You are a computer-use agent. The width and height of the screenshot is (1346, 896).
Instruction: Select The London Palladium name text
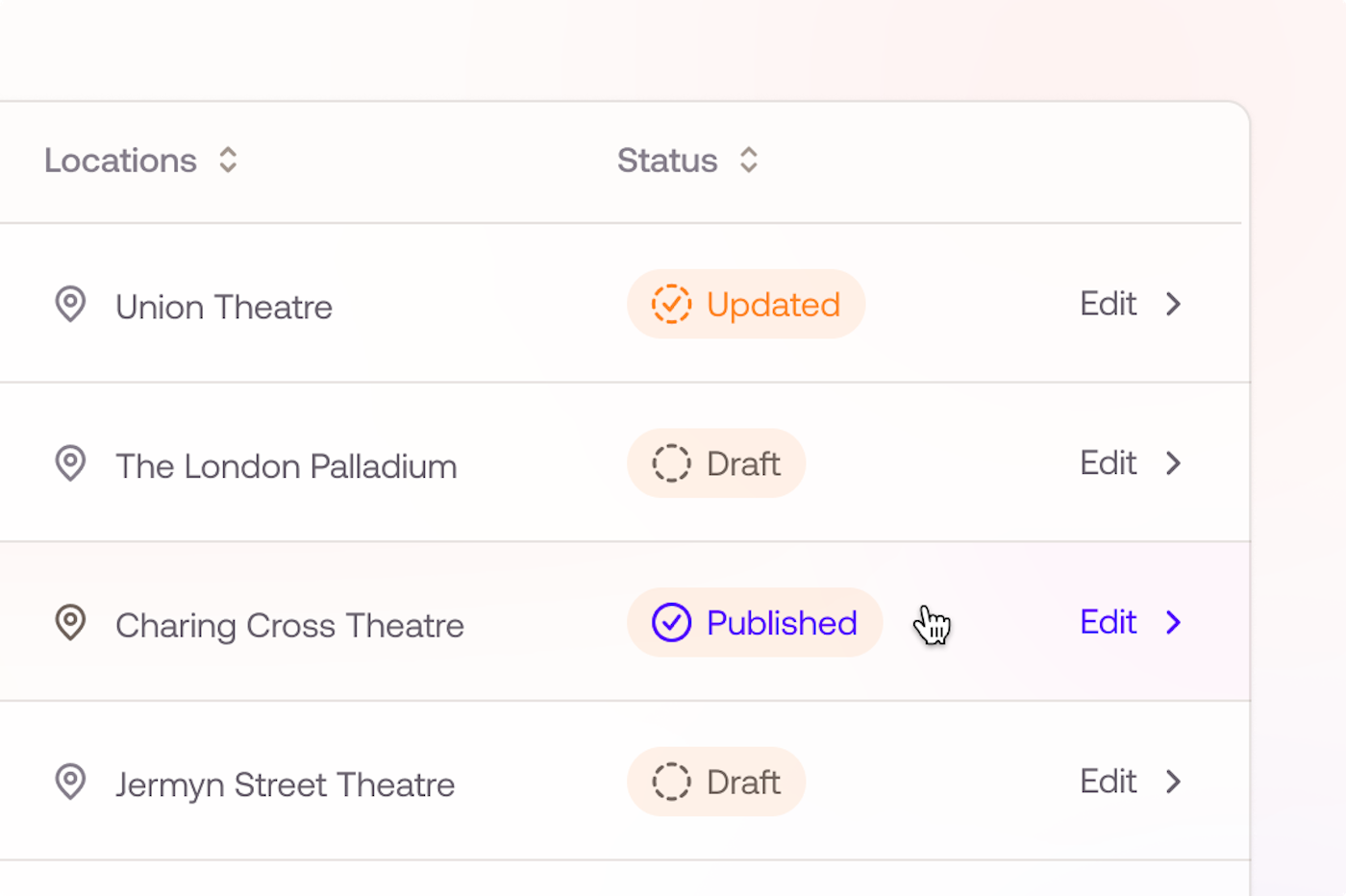(x=287, y=467)
